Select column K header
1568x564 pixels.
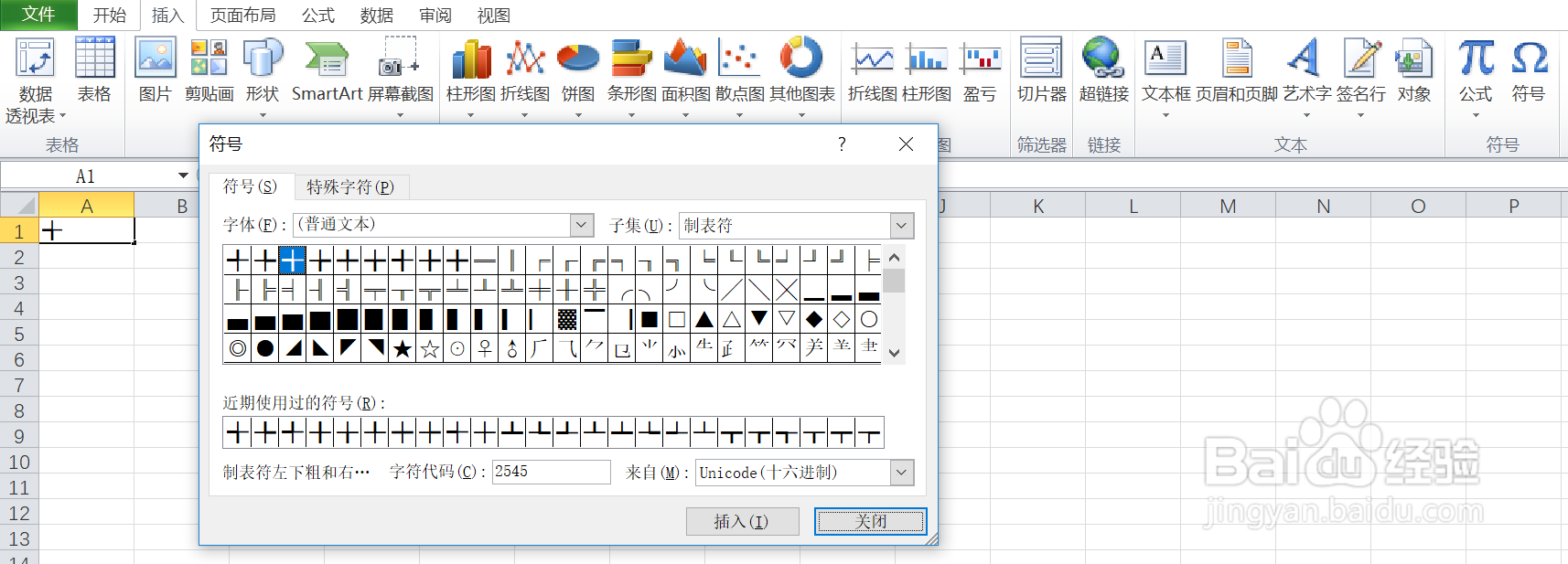pos(1038,206)
